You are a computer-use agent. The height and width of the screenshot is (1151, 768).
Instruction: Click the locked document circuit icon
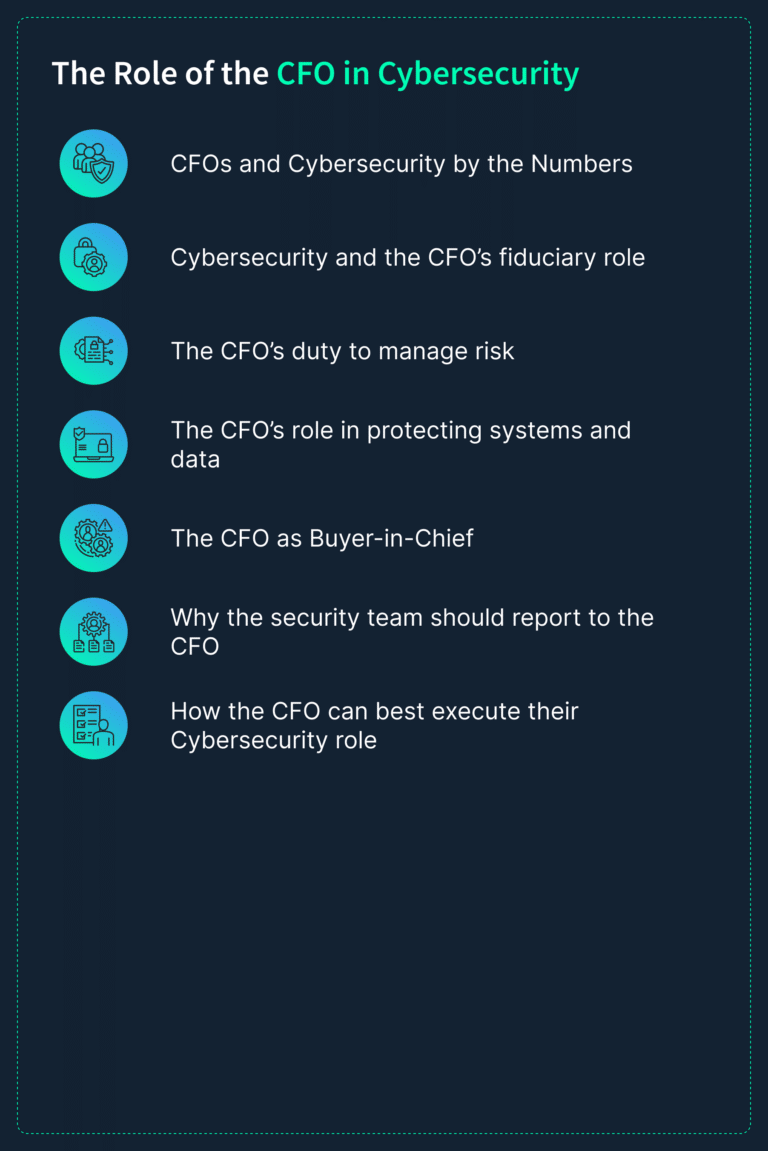(x=93, y=351)
